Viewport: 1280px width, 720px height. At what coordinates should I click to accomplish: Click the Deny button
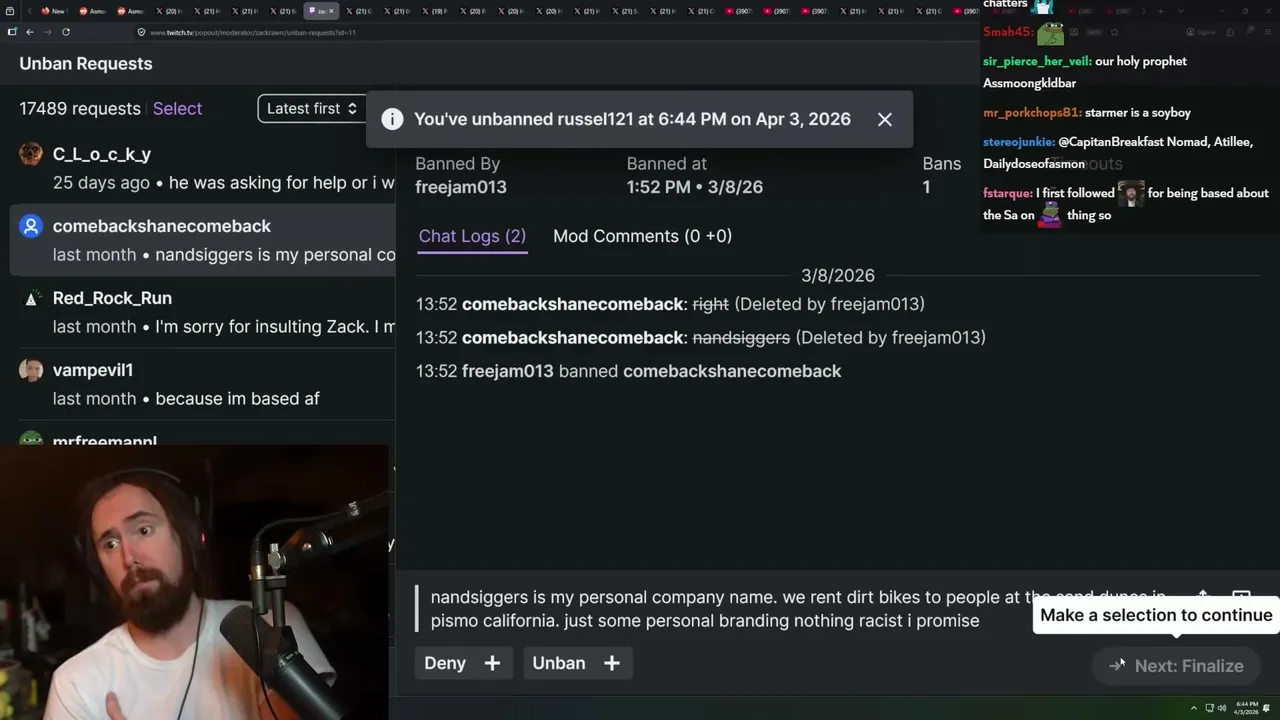coord(462,663)
